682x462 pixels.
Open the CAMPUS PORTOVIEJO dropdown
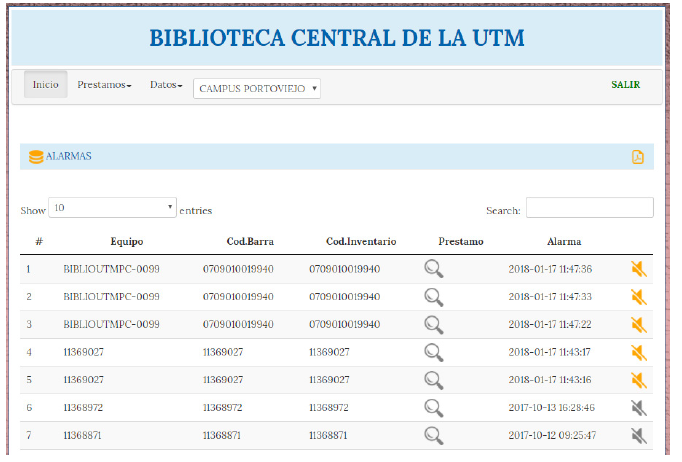point(257,88)
